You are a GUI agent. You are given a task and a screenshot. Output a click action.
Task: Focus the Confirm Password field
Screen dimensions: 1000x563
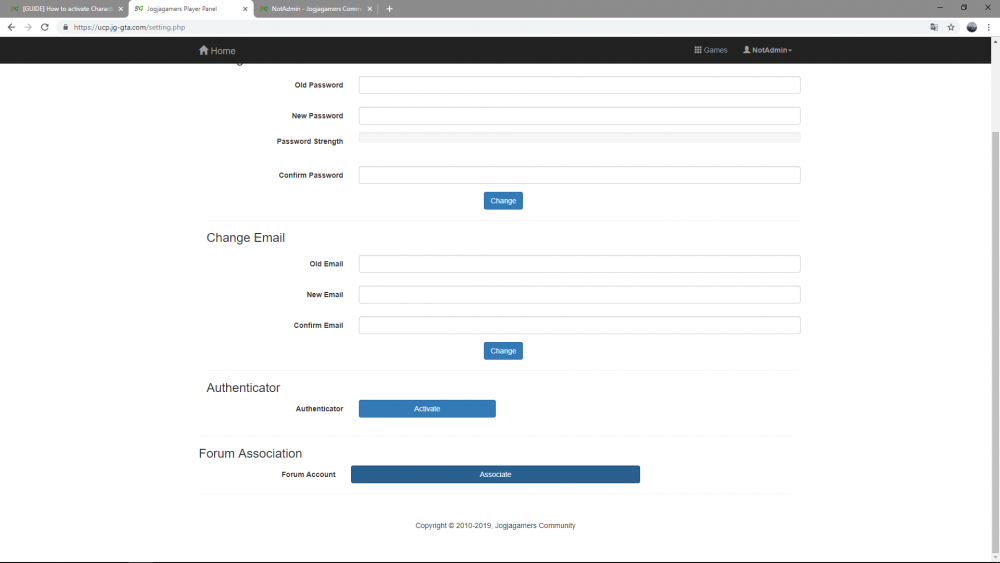point(579,175)
